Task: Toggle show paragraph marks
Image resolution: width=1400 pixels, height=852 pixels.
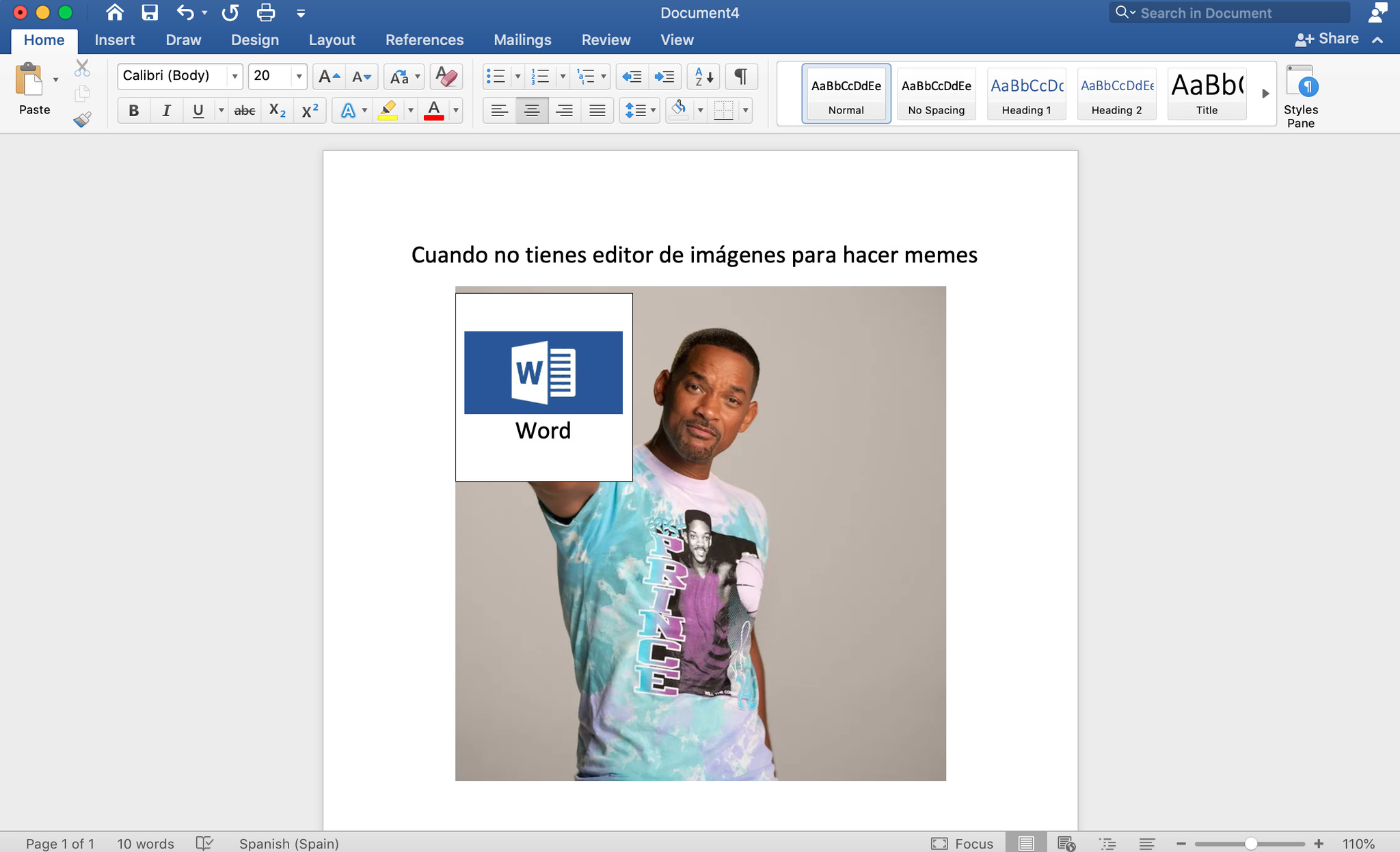Action: coord(740,76)
